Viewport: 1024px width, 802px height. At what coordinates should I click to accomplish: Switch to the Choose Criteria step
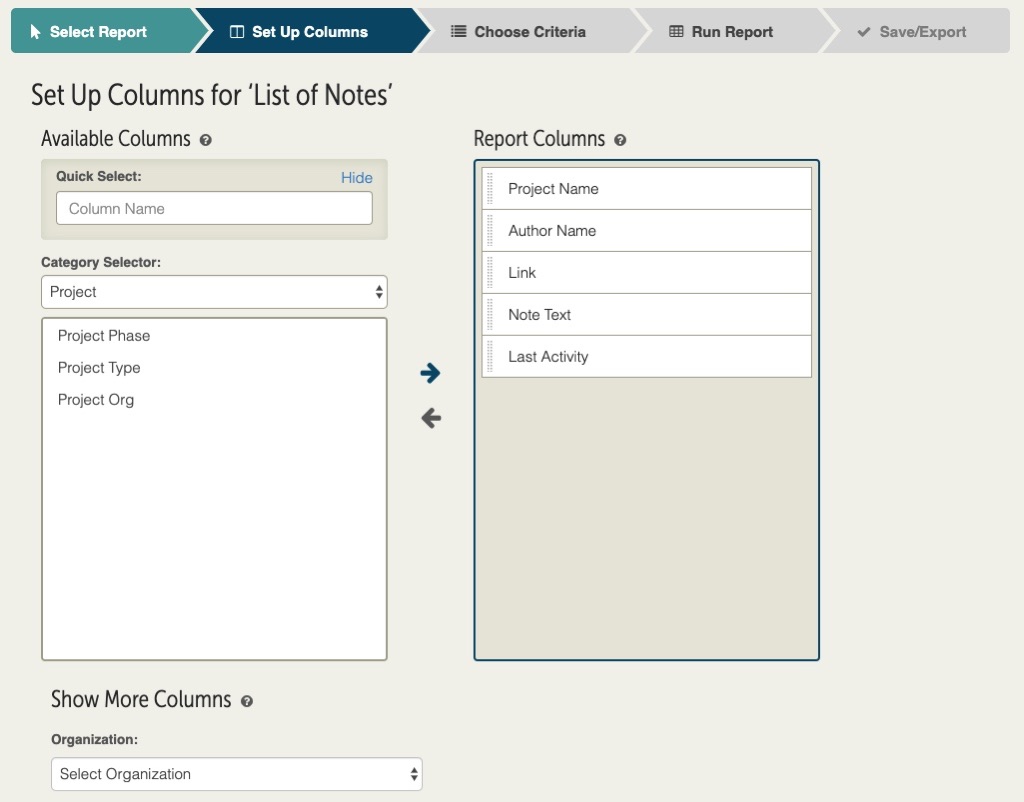tap(517, 31)
